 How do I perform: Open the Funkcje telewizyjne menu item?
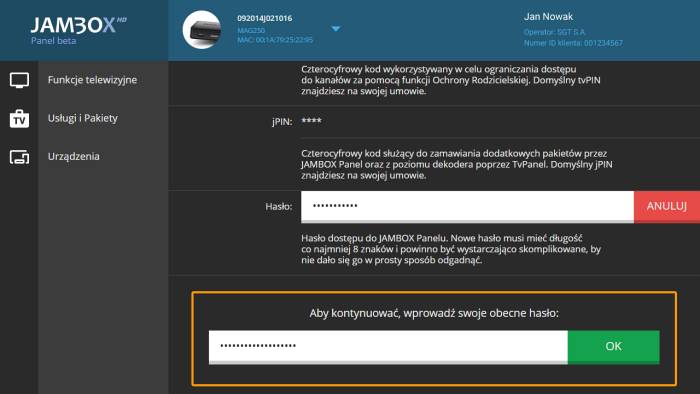[92, 80]
